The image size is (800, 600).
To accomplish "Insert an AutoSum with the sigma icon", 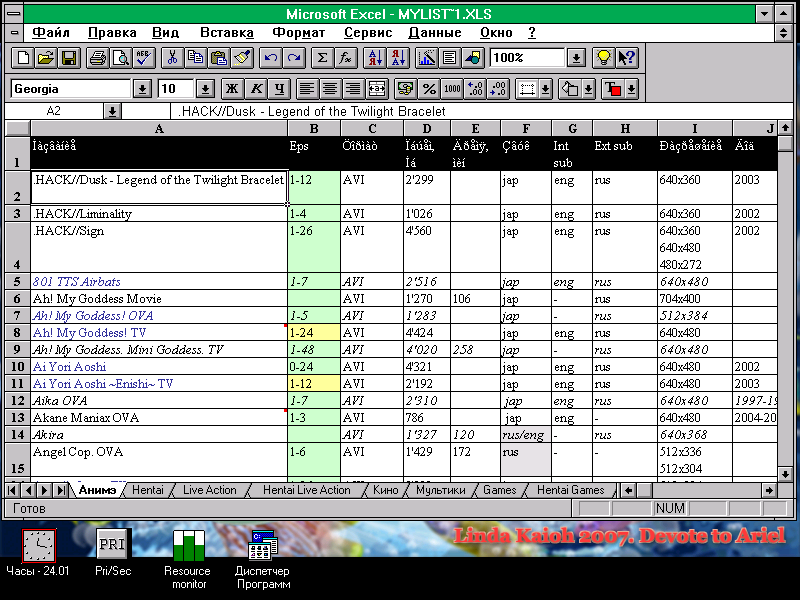I will [x=322, y=58].
